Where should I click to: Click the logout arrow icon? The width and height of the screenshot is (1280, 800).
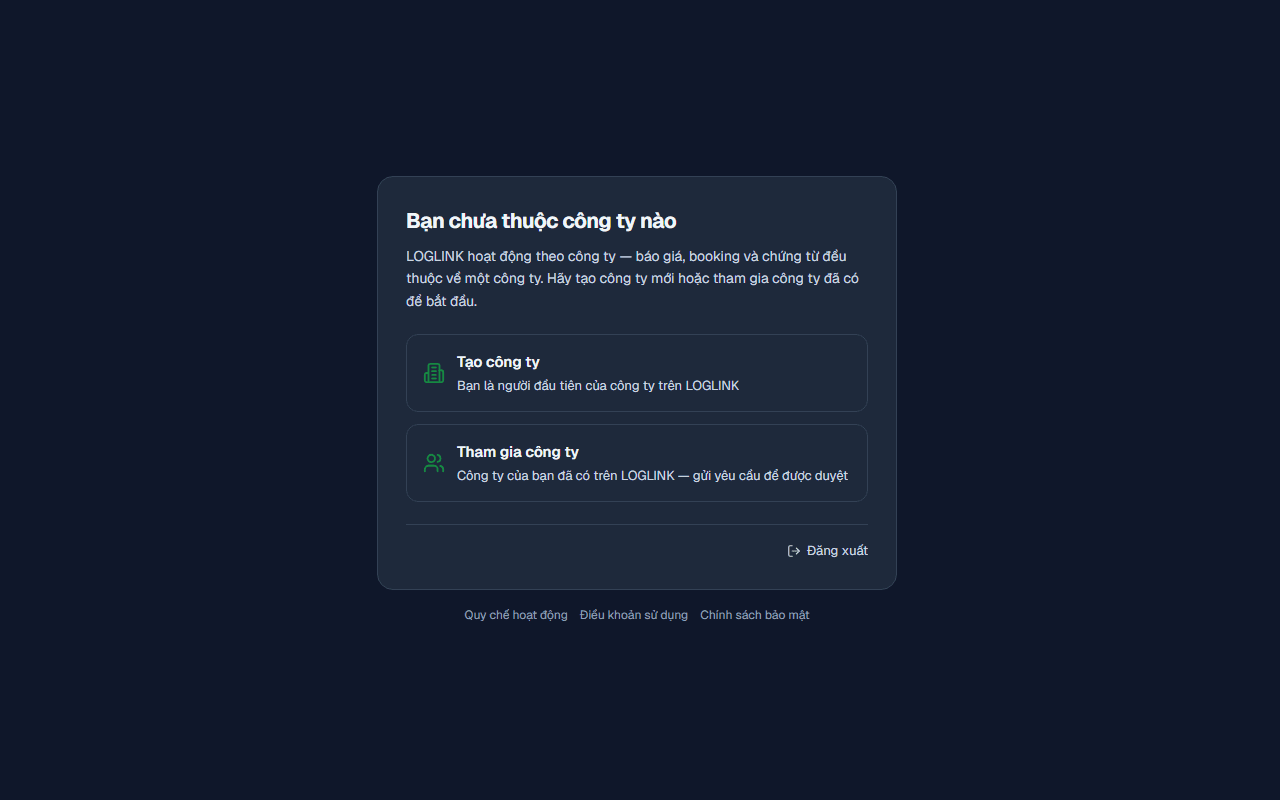coord(794,551)
